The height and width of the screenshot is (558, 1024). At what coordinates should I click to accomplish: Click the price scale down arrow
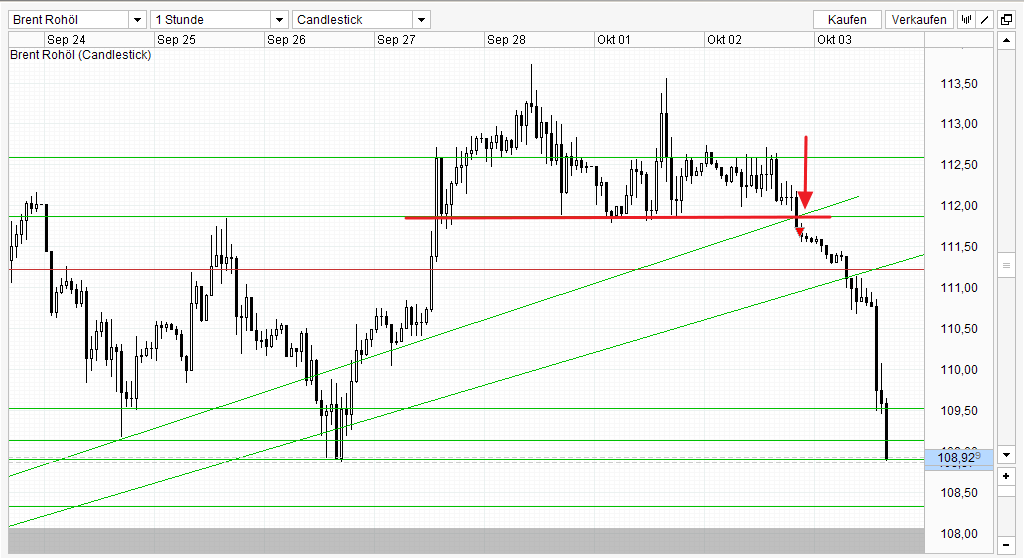pyautogui.click(x=1006, y=455)
